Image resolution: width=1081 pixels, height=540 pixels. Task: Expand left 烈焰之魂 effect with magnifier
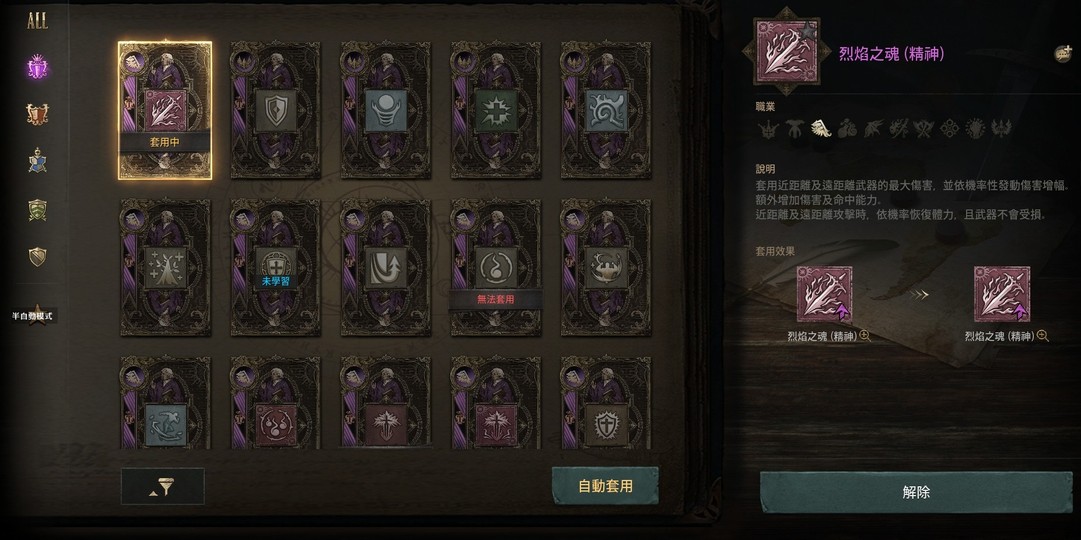click(x=865, y=337)
